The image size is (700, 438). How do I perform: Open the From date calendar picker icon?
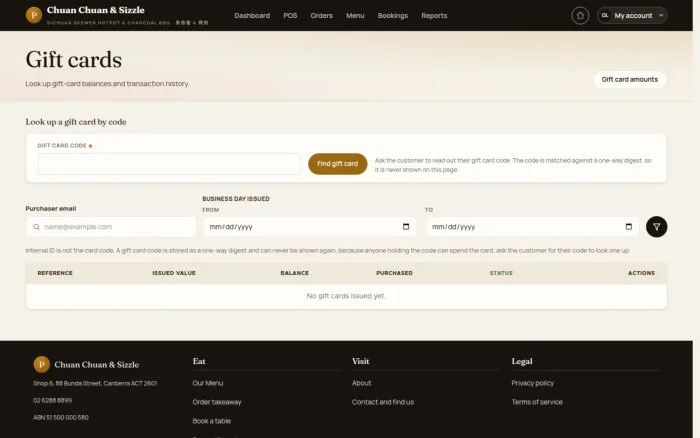click(406, 227)
